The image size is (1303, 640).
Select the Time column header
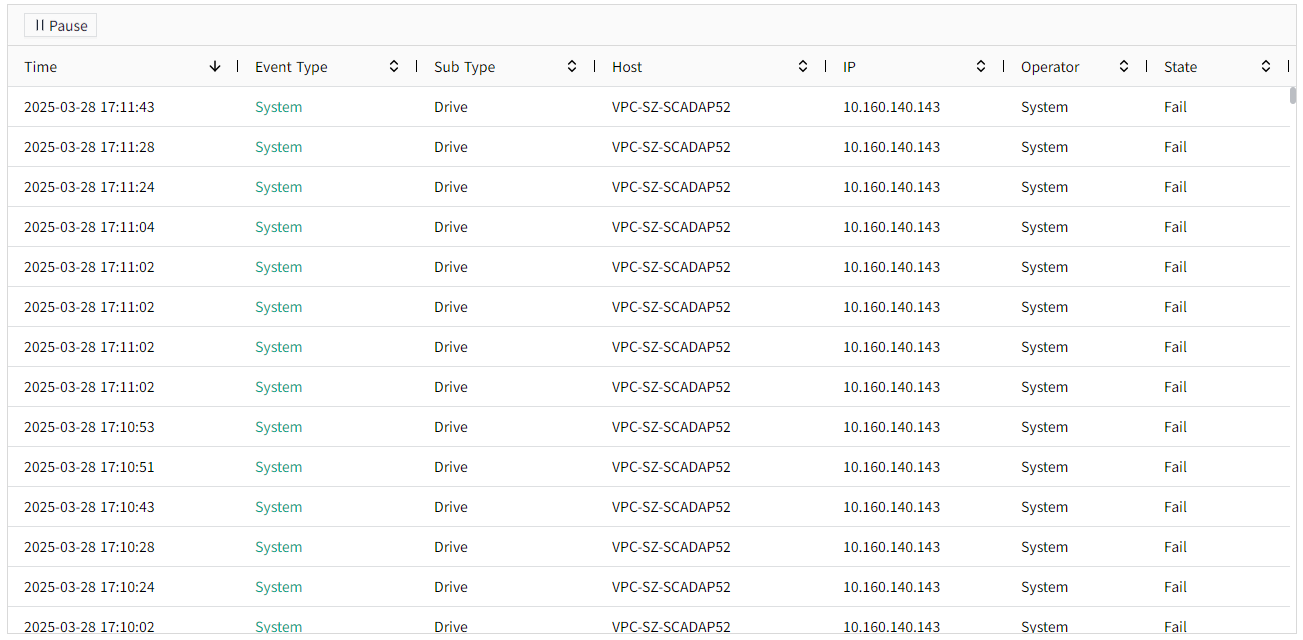(41, 67)
